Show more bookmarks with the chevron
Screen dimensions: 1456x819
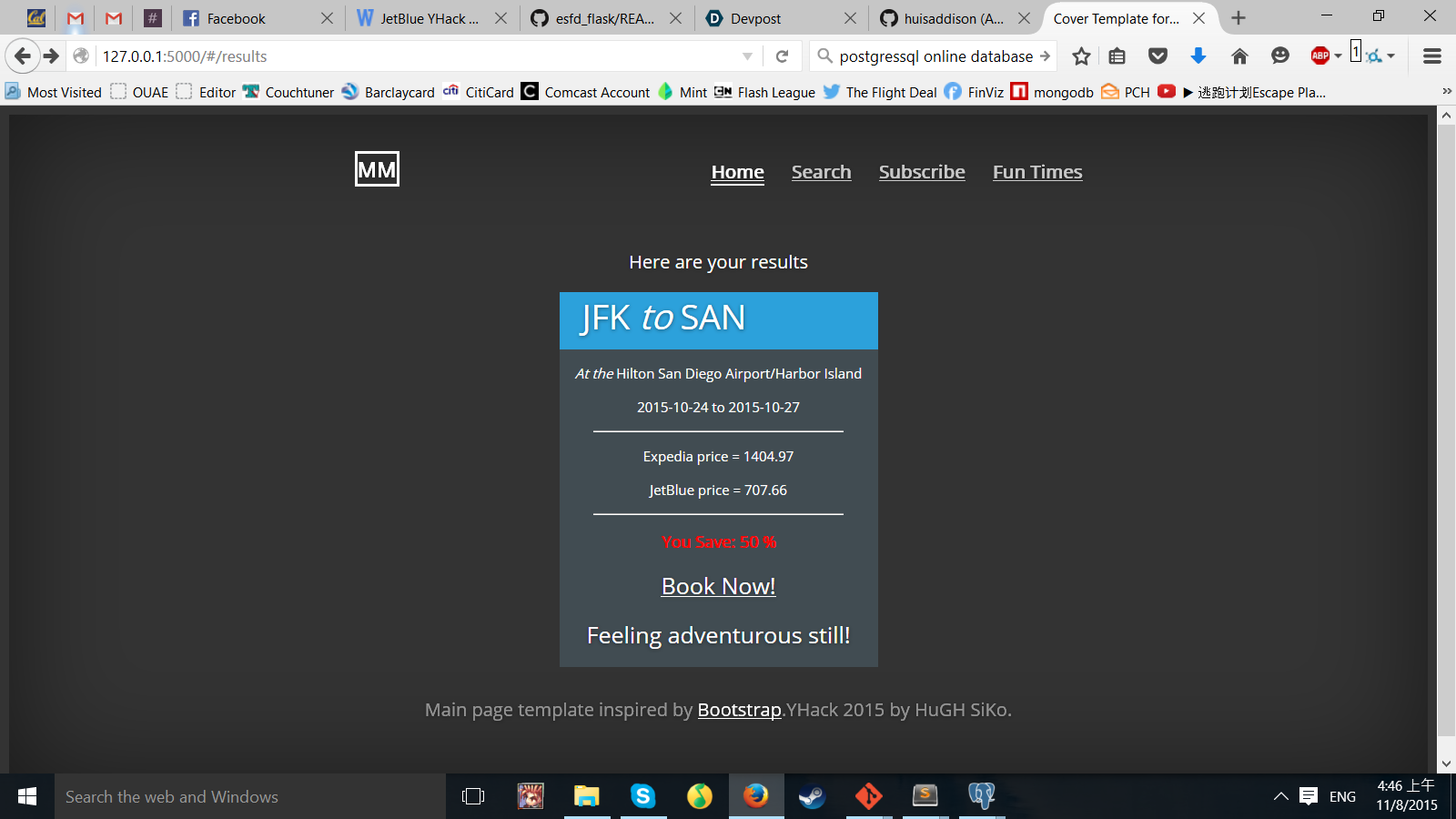1447,92
